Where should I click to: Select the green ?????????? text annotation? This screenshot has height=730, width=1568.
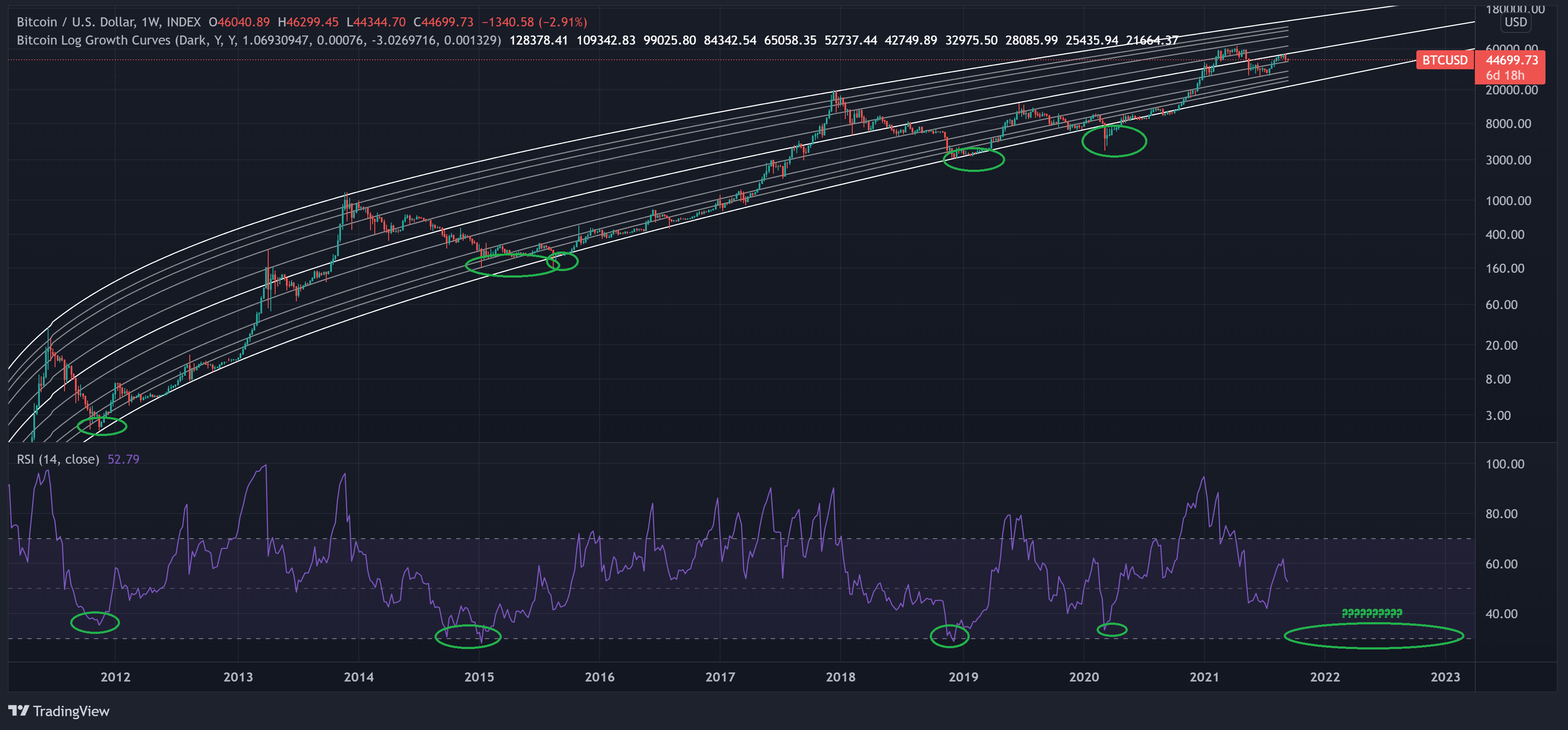pos(1372,613)
